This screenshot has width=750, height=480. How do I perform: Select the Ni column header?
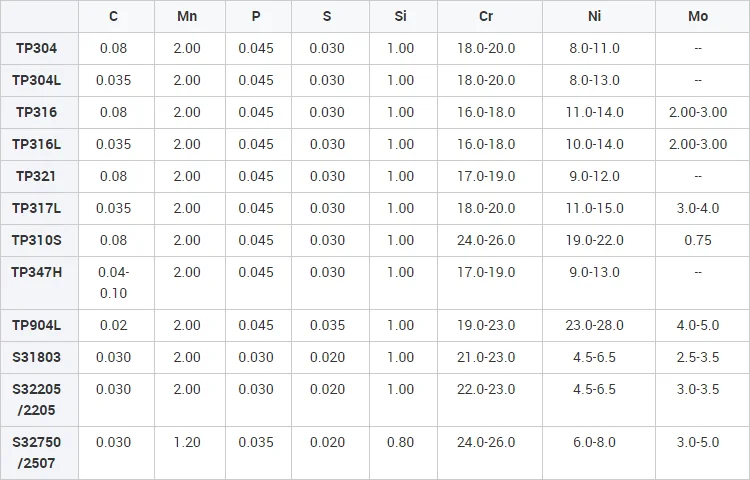point(594,17)
